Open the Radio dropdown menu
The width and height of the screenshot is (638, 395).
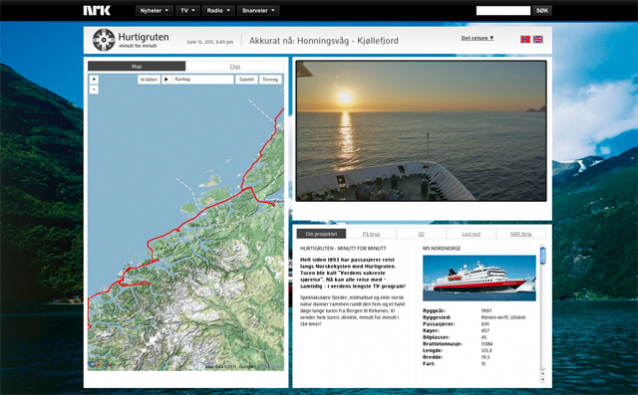[218, 11]
